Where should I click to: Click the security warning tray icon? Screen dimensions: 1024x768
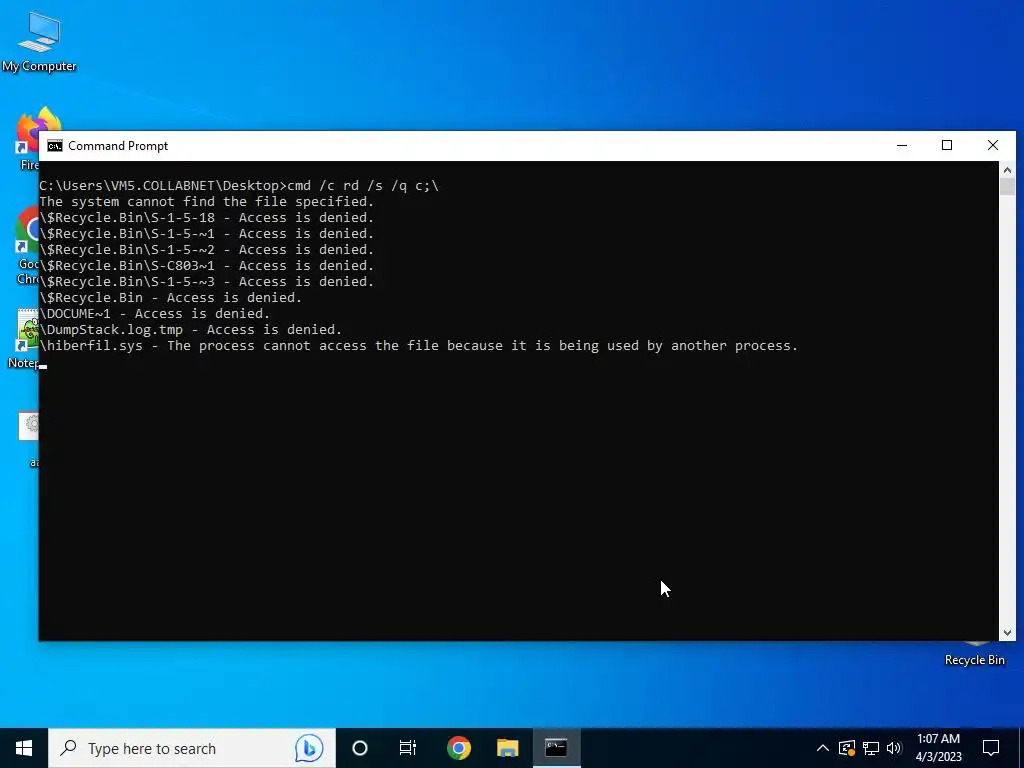point(847,748)
